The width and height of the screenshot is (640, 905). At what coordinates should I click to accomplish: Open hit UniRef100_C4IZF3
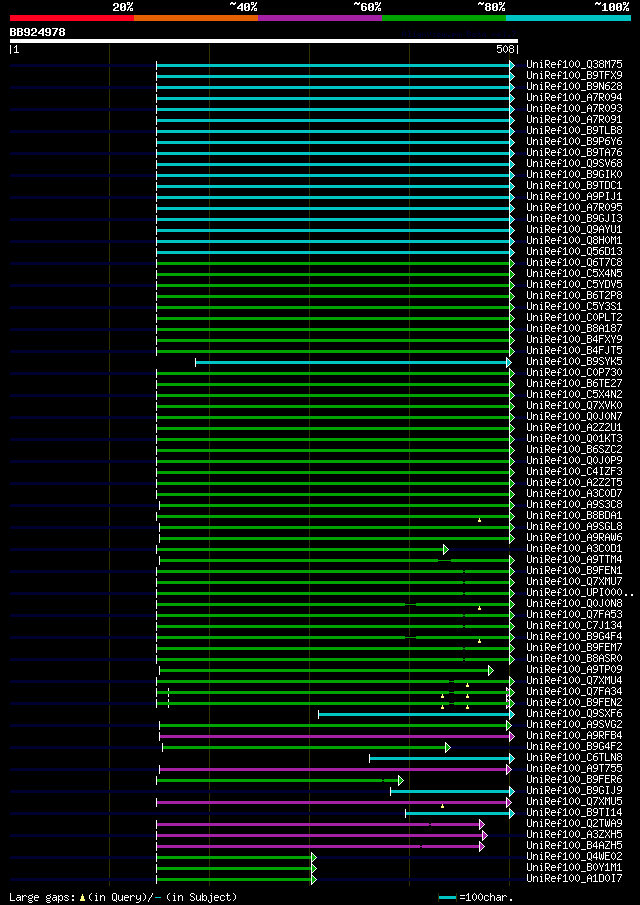click(x=574, y=472)
